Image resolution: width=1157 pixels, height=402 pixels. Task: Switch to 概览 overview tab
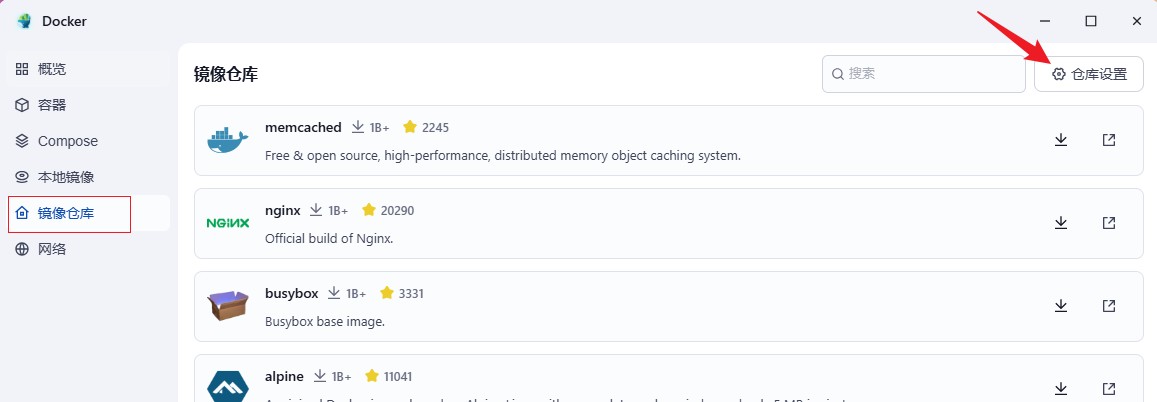pos(52,69)
